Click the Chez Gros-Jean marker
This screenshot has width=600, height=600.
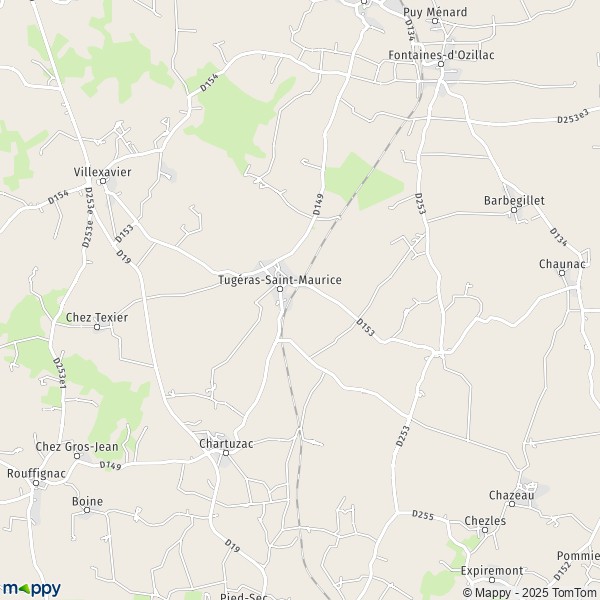77,456
